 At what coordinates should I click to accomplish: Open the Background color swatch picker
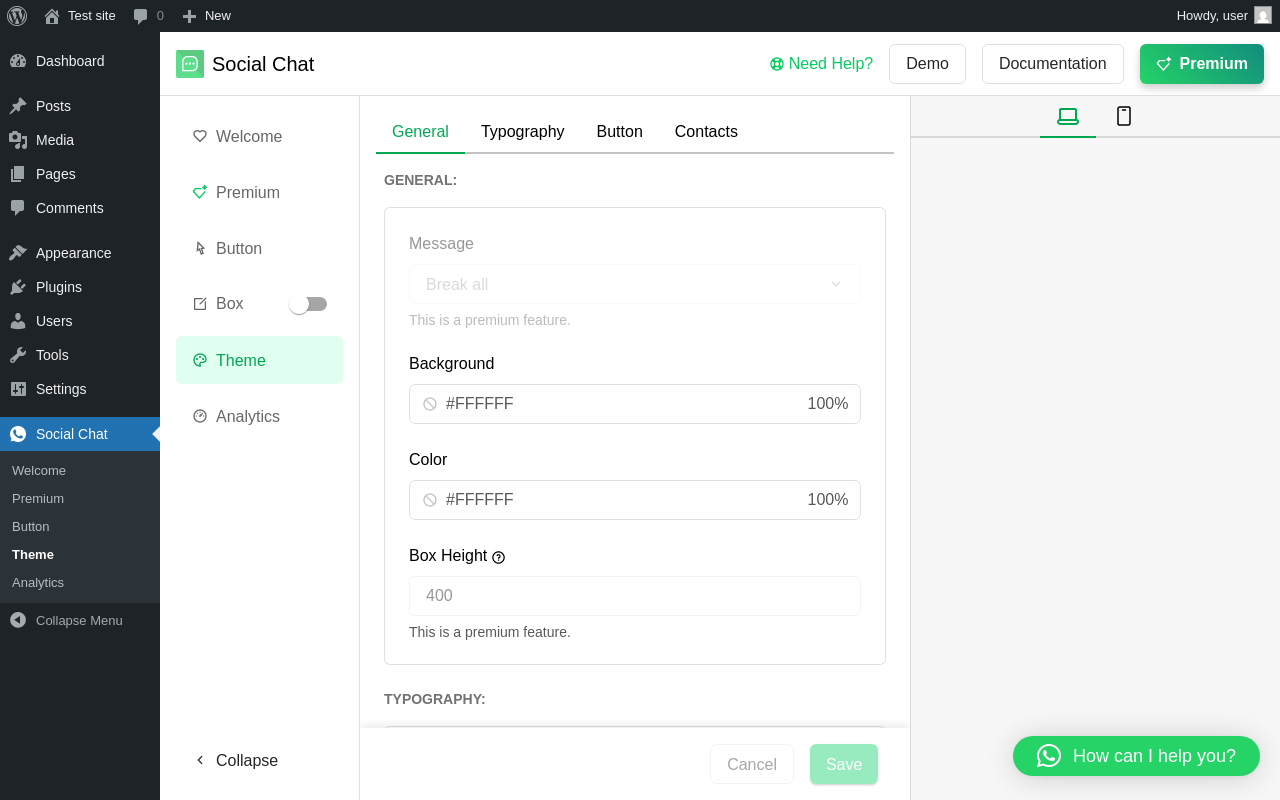(430, 404)
